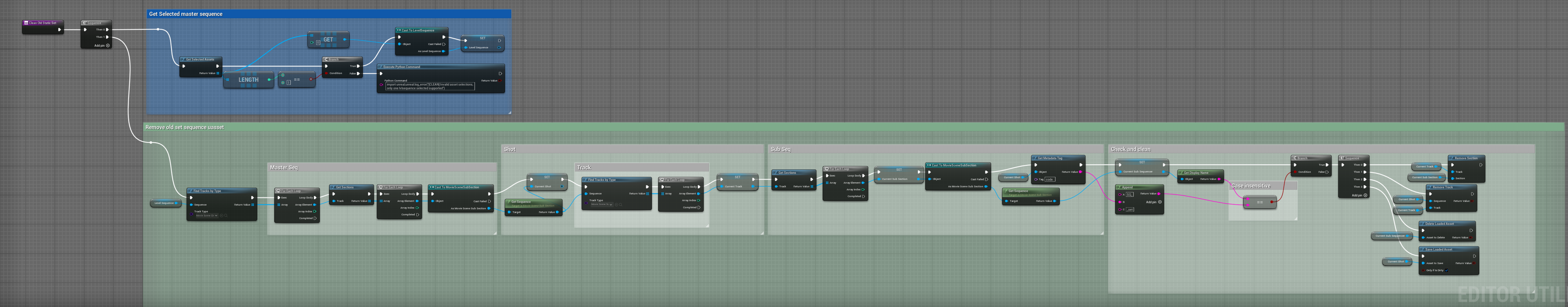Click the Cast Failed pin on Cast To LevelSequence
The height and width of the screenshot is (307, 1568).
[444, 44]
